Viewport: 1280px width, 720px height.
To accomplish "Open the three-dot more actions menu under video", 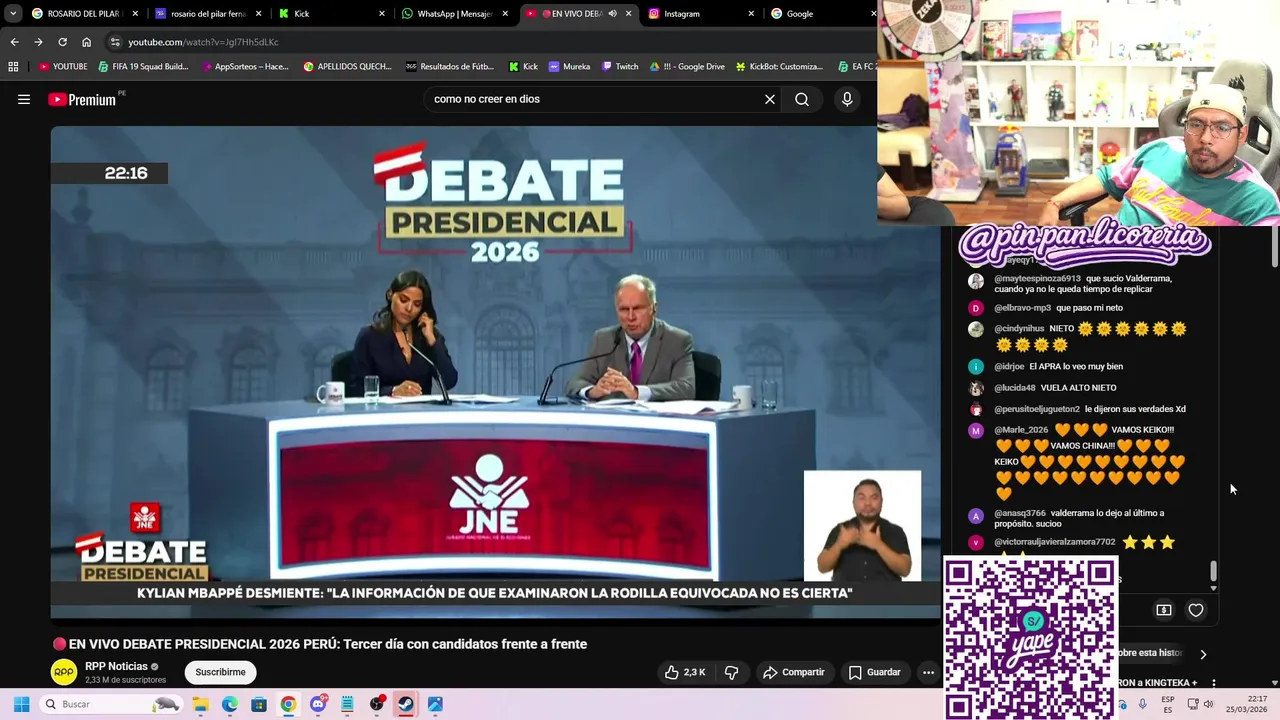I will tap(928, 672).
